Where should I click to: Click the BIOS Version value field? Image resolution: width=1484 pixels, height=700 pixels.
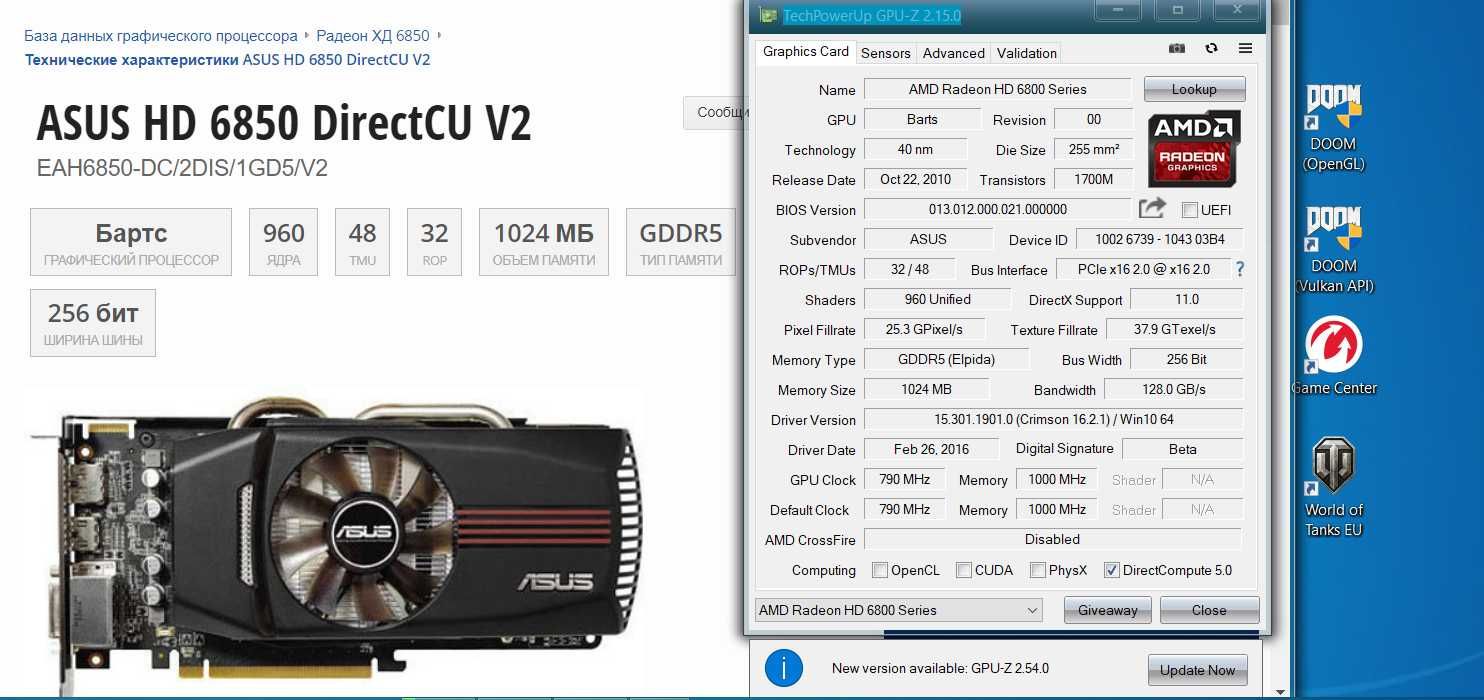click(997, 209)
